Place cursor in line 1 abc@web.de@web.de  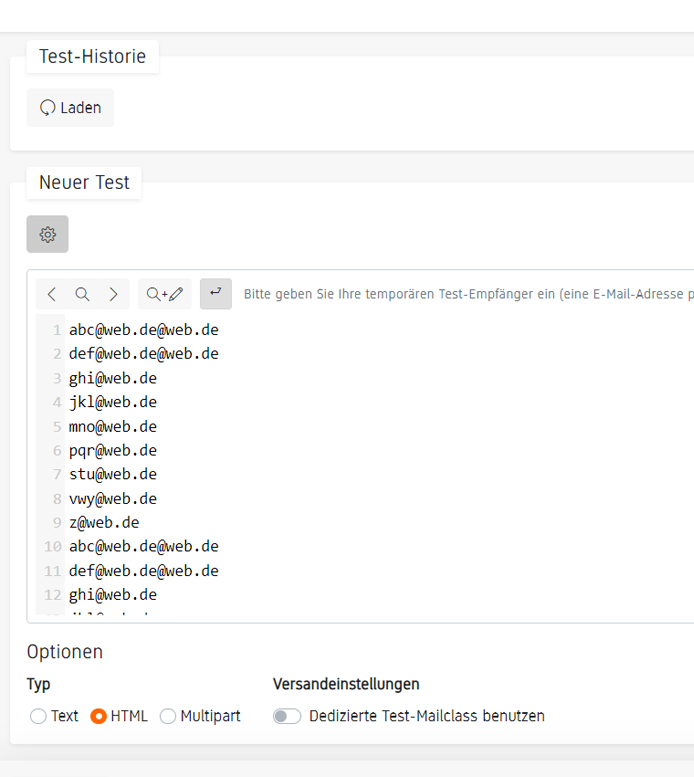[x=143, y=330]
